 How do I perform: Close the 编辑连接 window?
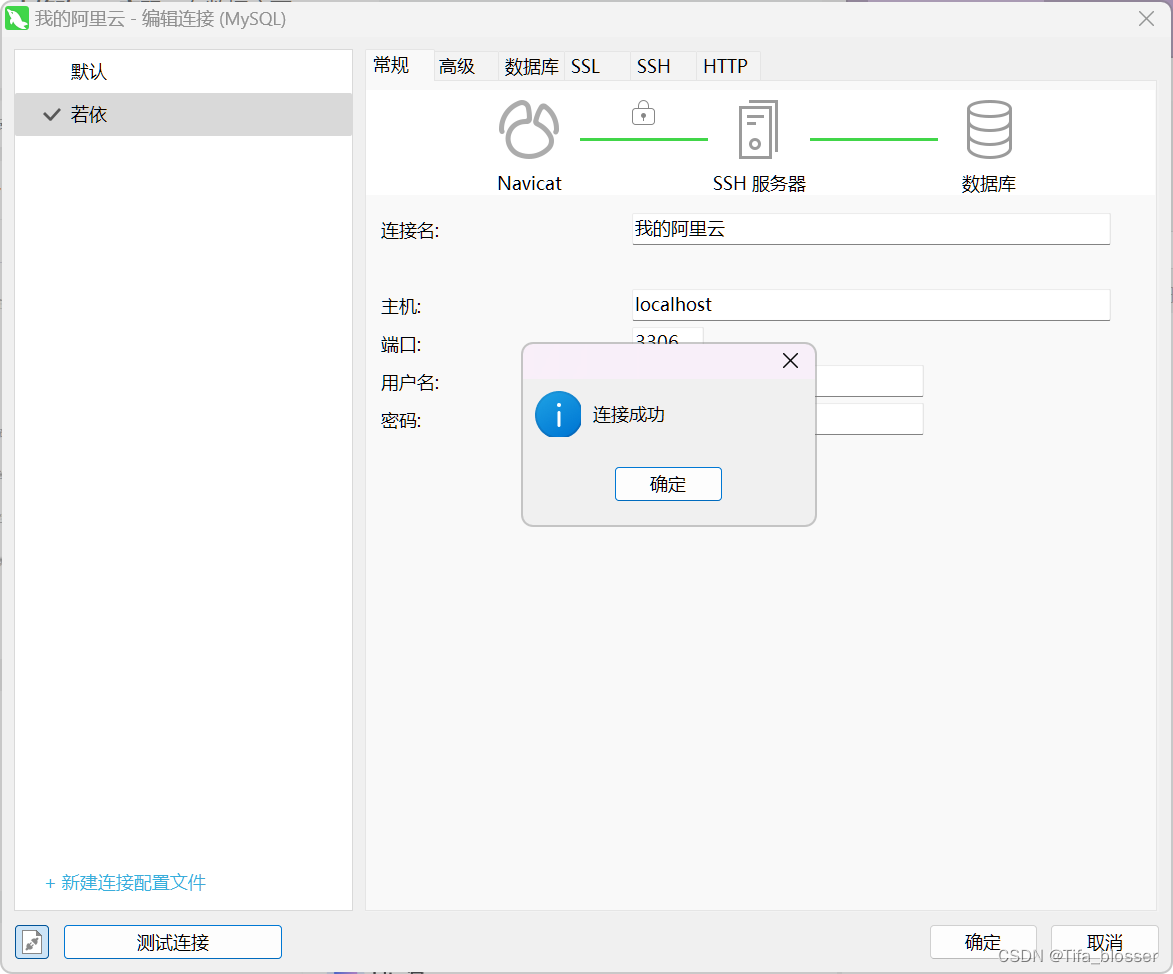1146,19
